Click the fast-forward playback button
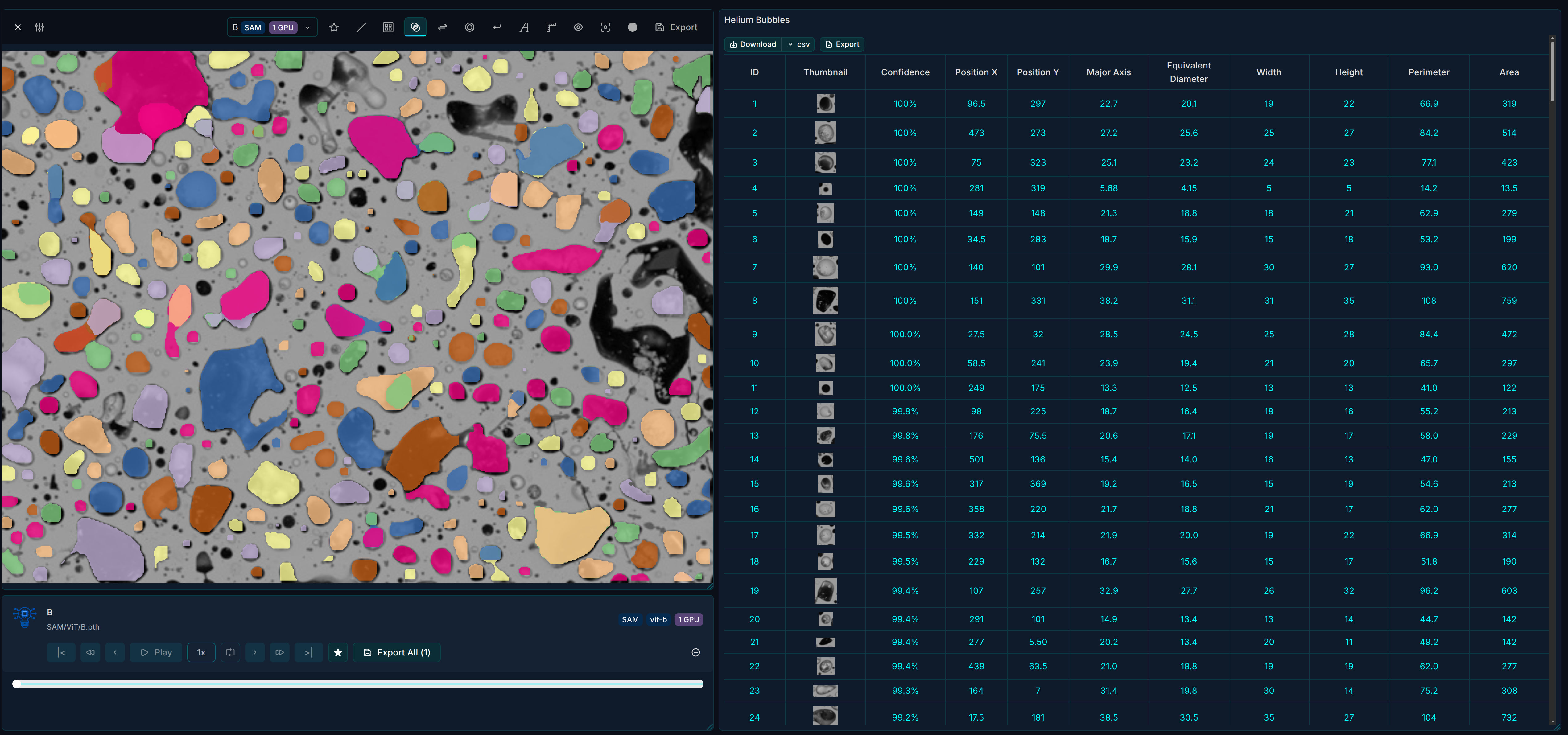 pos(280,652)
